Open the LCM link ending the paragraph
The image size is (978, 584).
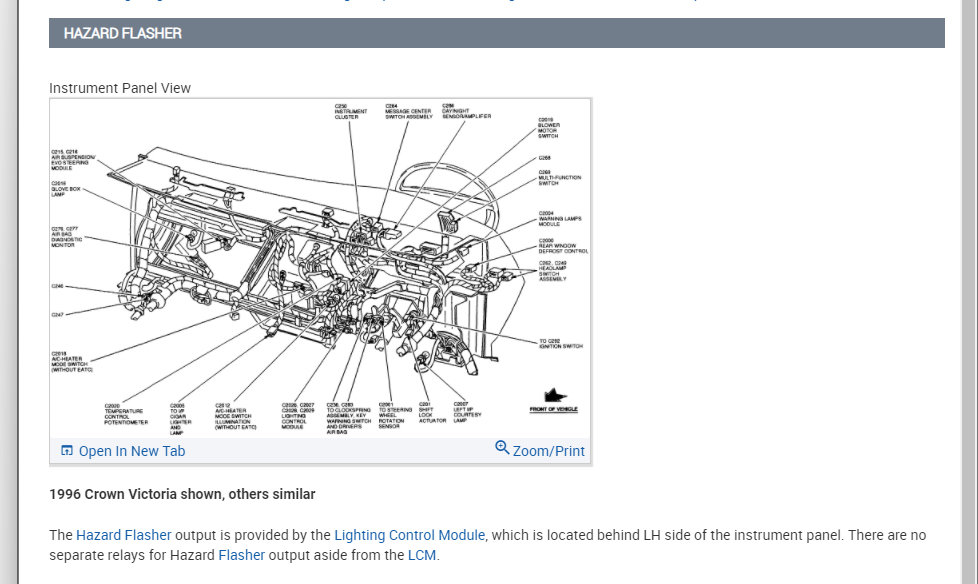coord(422,555)
